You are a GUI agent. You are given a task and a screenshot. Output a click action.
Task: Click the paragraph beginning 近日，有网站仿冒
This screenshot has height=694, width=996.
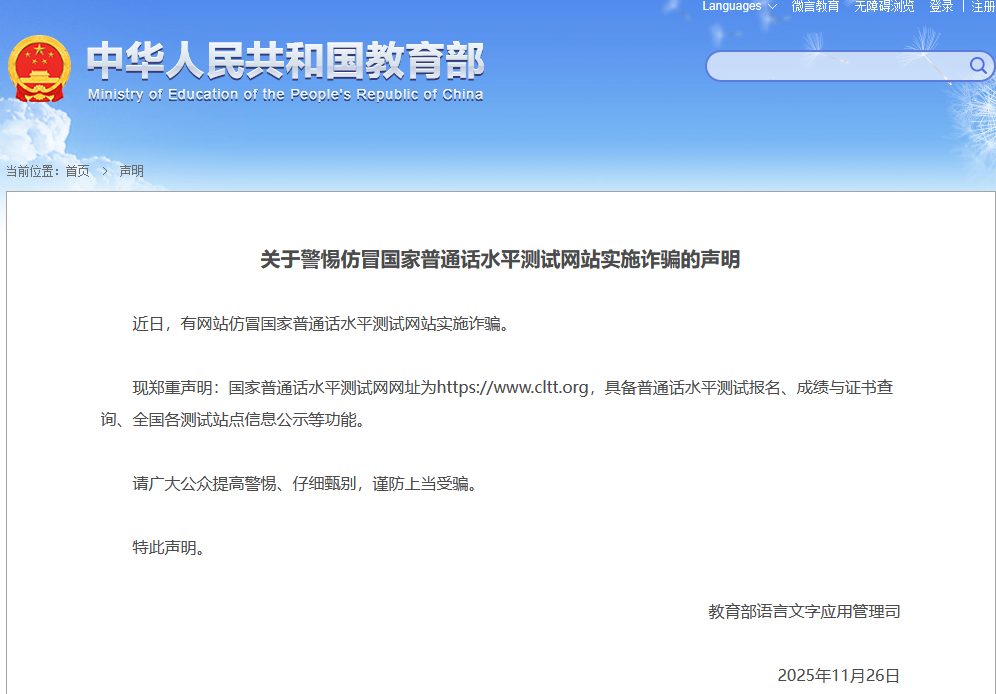coord(320,324)
